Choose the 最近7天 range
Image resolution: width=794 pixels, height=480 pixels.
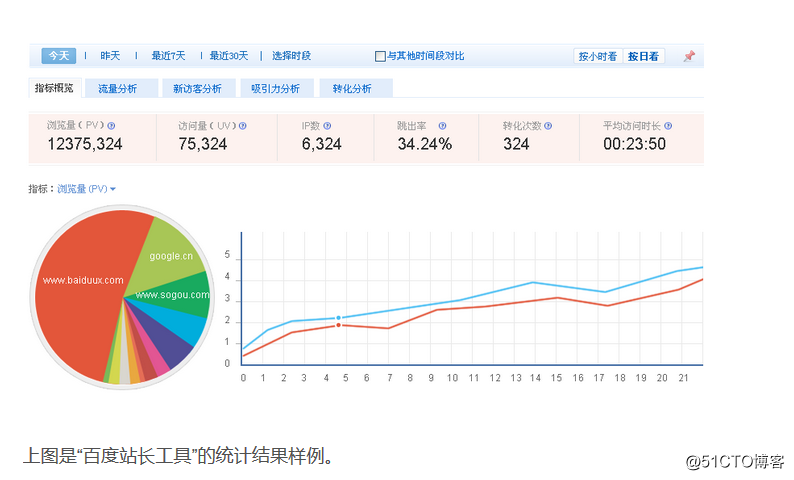[x=169, y=56]
